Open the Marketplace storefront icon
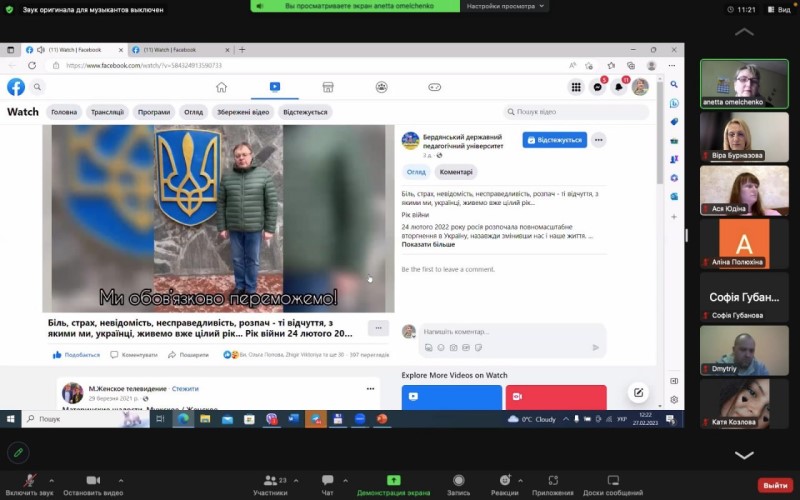This screenshot has width=800, height=500. (x=328, y=87)
